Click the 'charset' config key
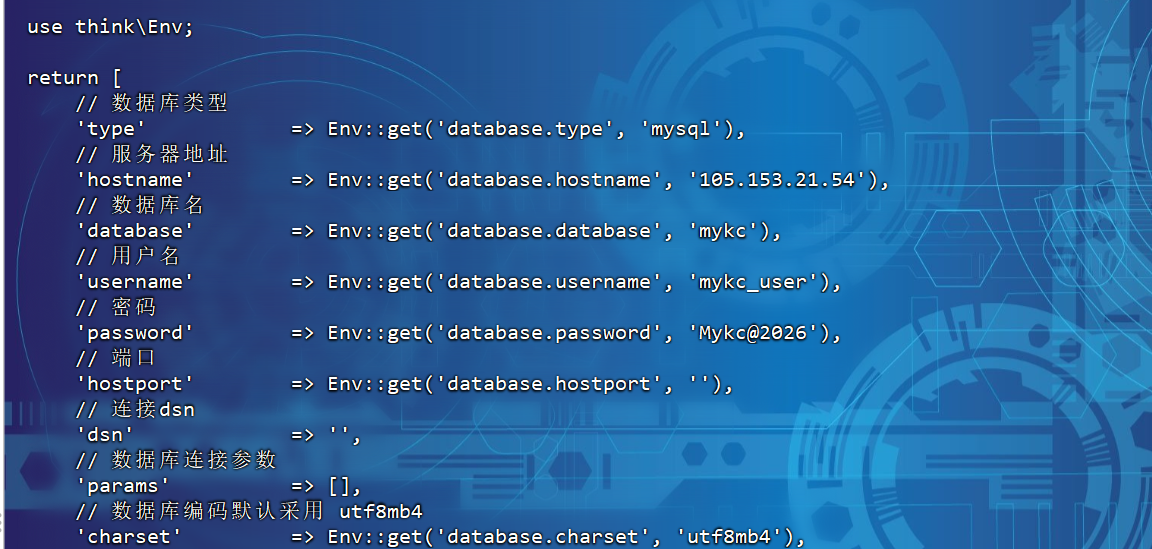Viewport: 1152px width, 549px height. [x=129, y=537]
